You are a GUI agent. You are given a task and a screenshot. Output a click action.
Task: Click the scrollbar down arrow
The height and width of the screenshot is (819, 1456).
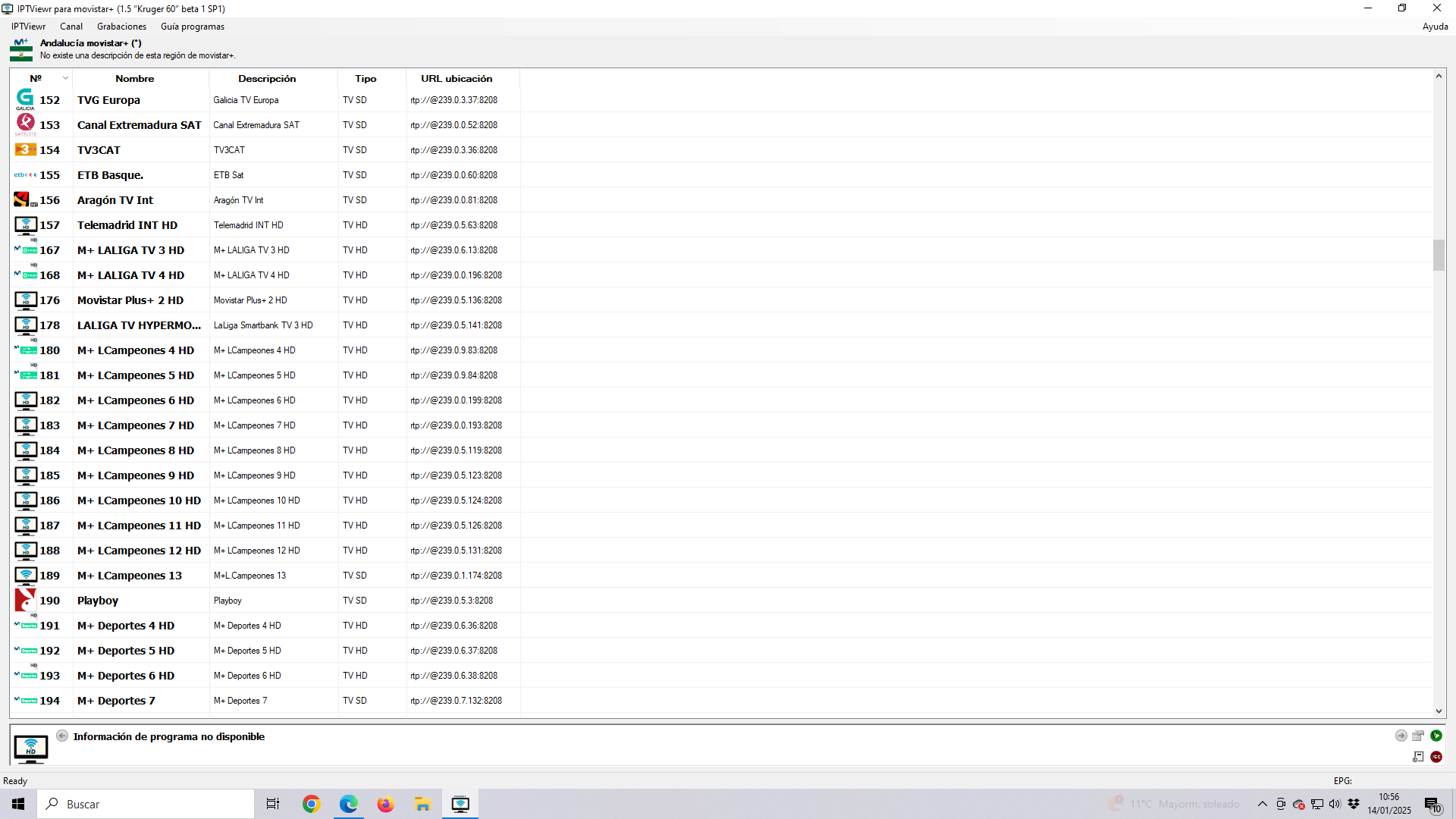pyautogui.click(x=1439, y=711)
